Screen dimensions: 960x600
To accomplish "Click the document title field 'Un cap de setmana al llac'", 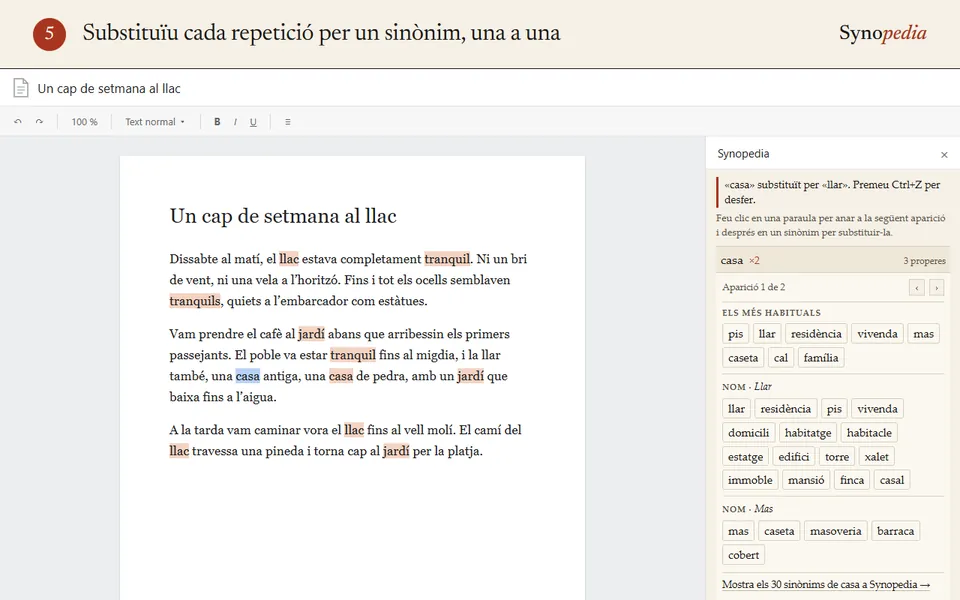I will (109, 88).
